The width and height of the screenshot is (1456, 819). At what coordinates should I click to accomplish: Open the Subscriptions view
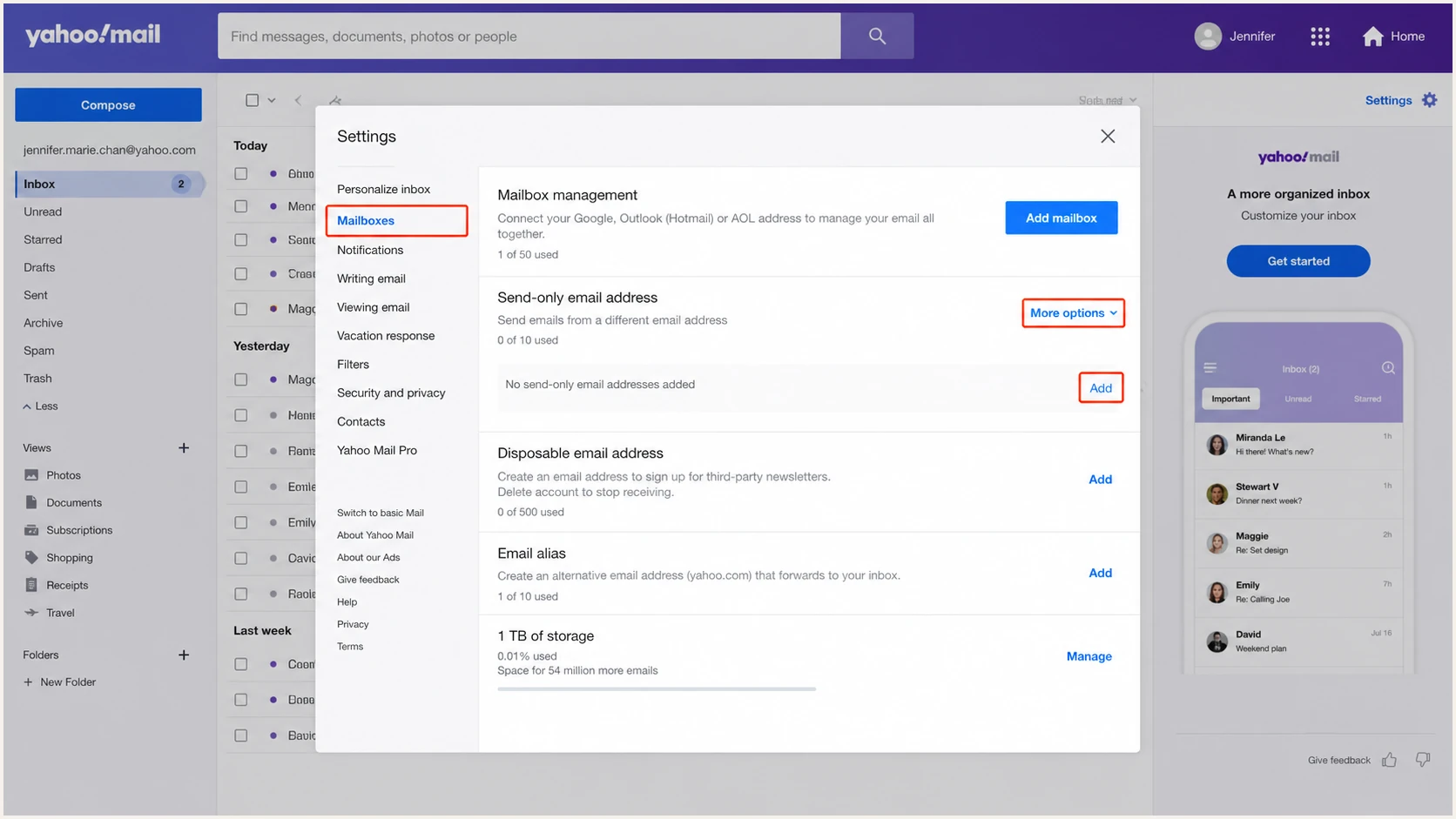[78, 530]
